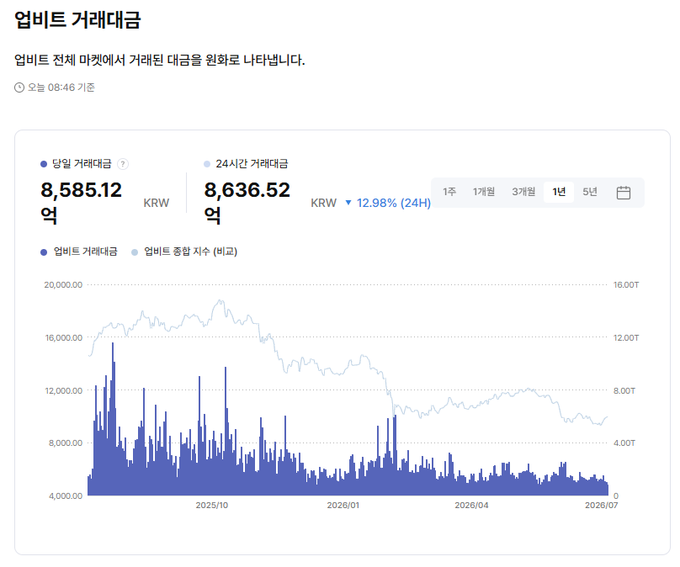Screen dimensions: 680x567
Task: Click the 8.00T right axis label
Action: pyautogui.click(x=624, y=391)
